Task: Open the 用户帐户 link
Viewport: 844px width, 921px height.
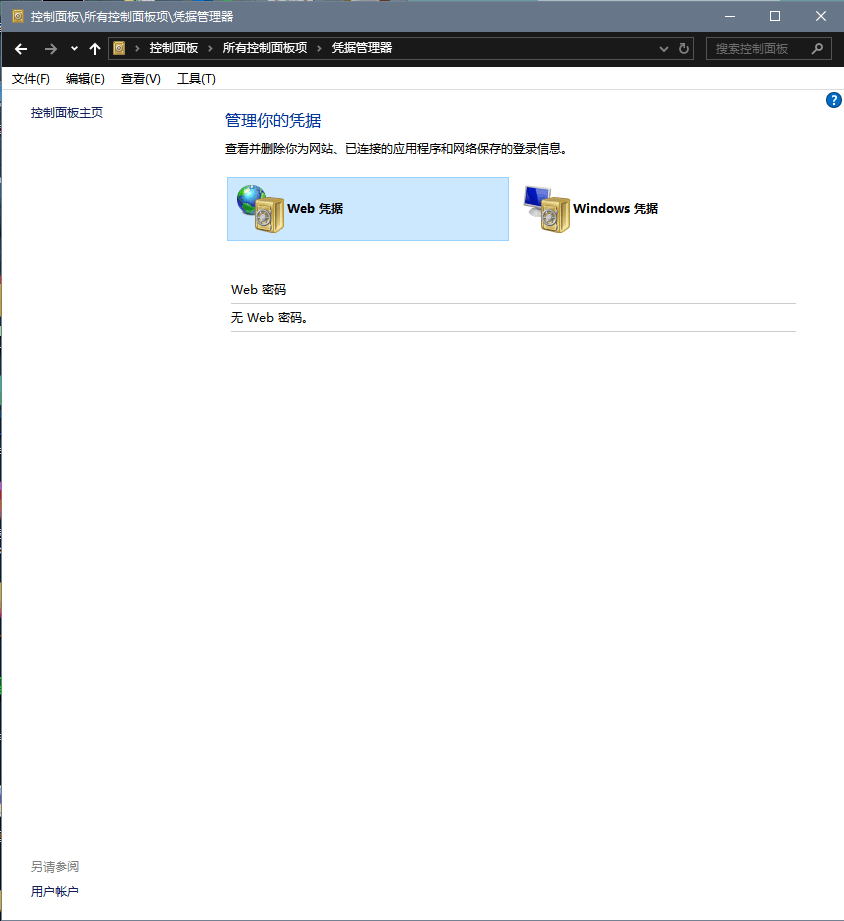Action: point(55,892)
